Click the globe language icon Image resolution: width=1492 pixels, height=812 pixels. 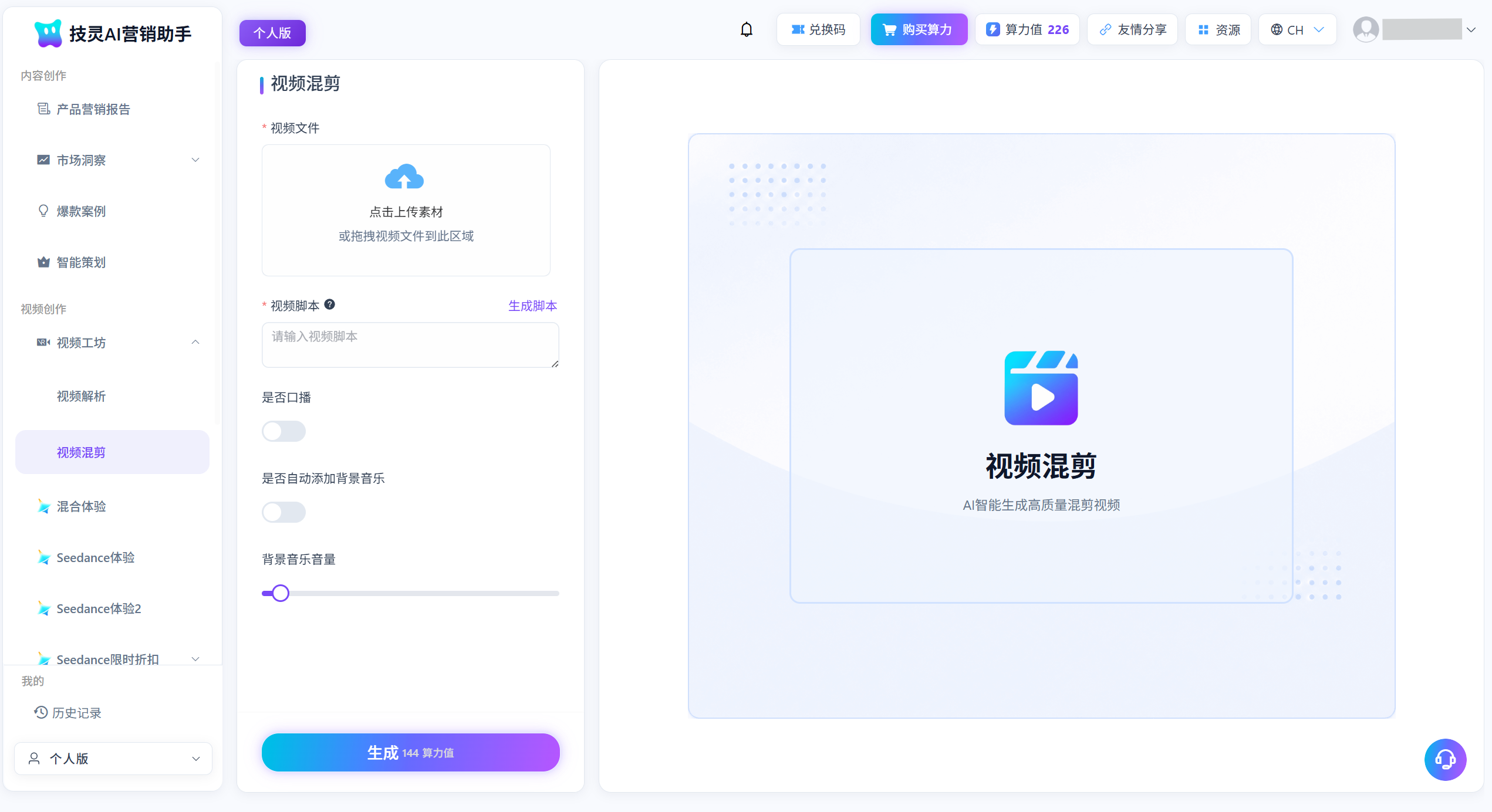tap(1277, 30)
